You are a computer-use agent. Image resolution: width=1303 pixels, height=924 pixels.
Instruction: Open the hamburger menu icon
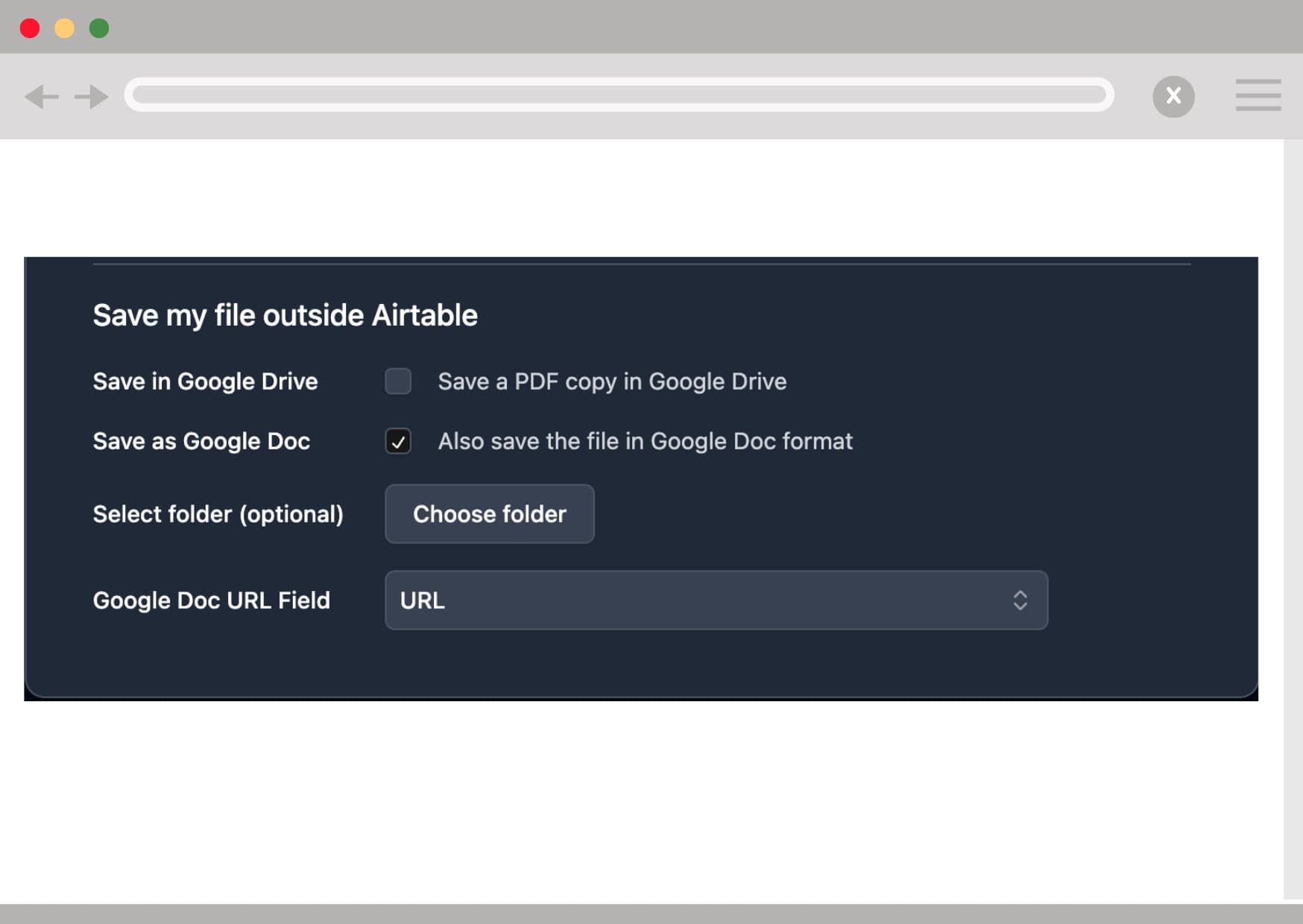pyautogui.click(x=1258, y=95)
